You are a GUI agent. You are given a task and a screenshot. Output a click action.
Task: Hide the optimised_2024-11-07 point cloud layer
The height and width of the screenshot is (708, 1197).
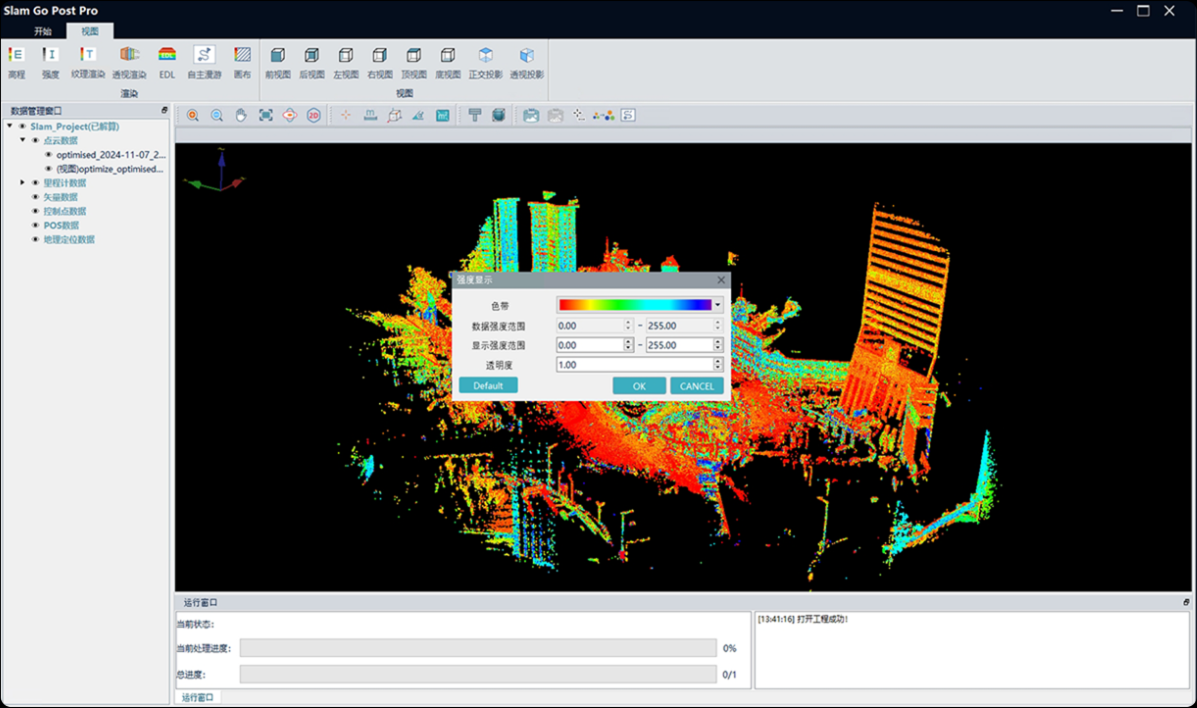click(x=48, y=155)
